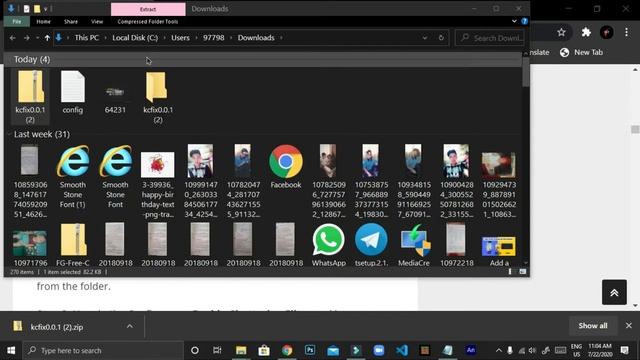The image size is (640, 360).
Task: Open the downloaded kcfix0.0.1 (2).zip in Chrome bar
Action: (56, 327)
